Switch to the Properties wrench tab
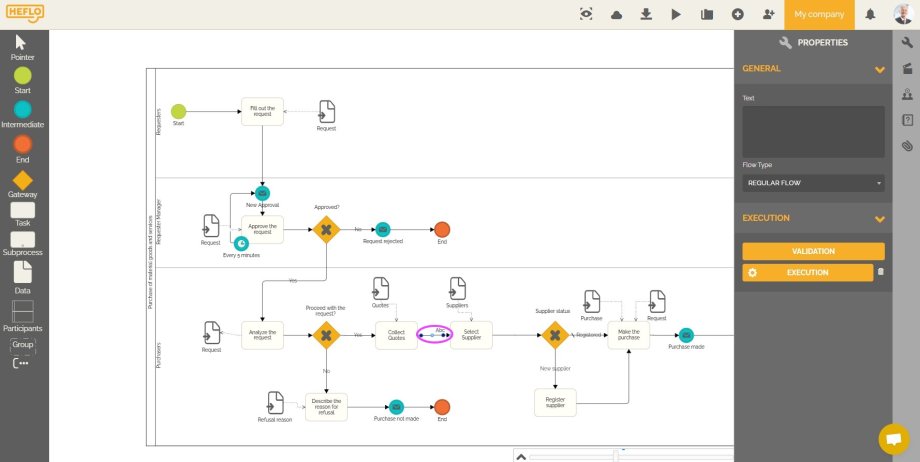The height and width of the screenshot is (462, 920). (907, 42)
